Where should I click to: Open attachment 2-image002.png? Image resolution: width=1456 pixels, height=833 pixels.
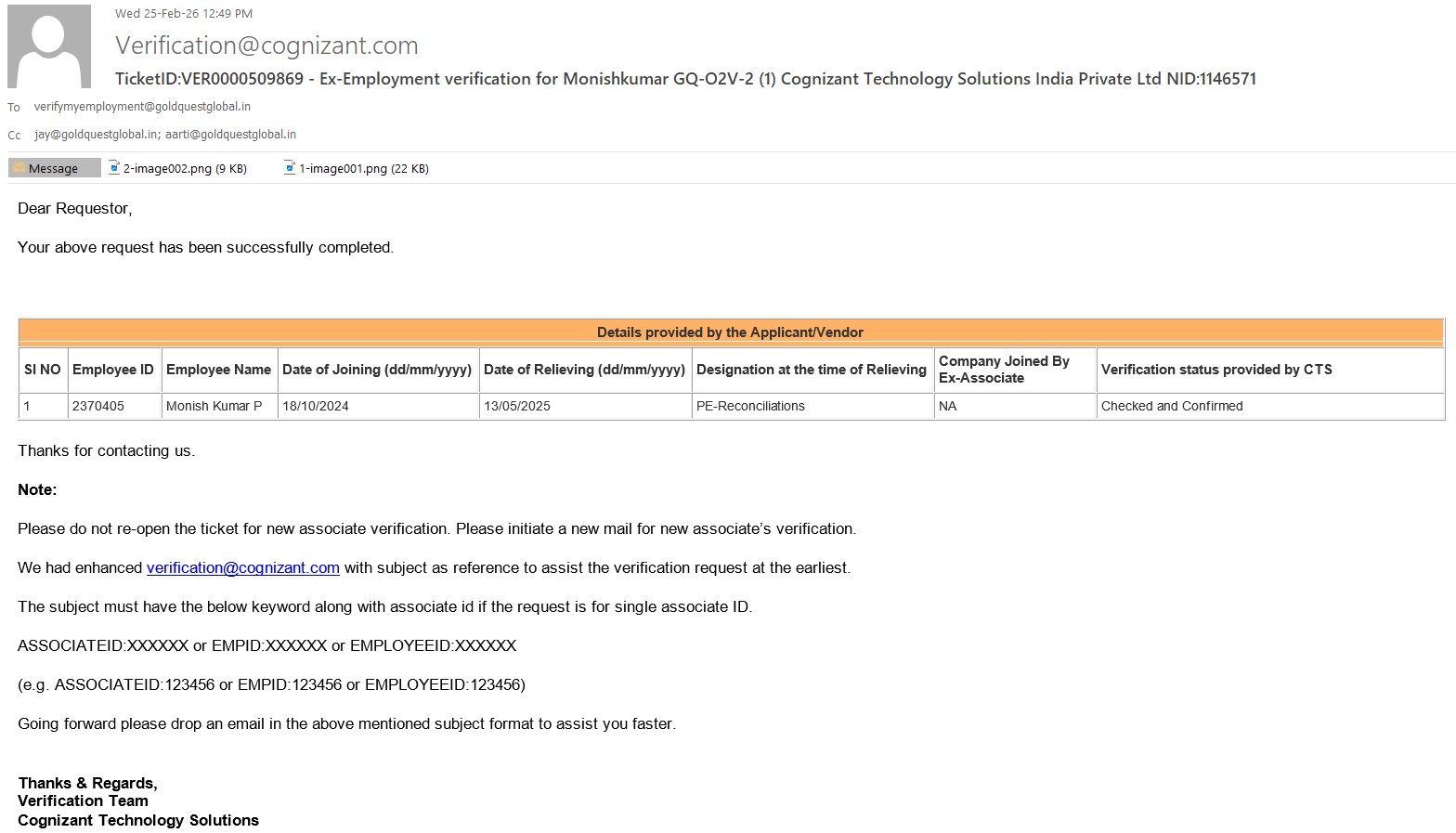[177, 168]
